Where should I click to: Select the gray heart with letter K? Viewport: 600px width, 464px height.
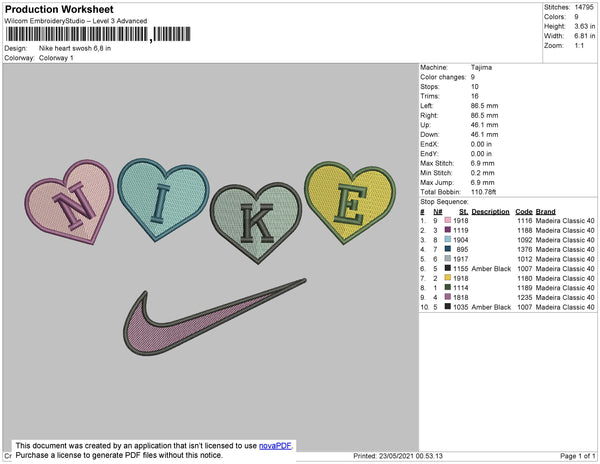(x=256, y=223)
